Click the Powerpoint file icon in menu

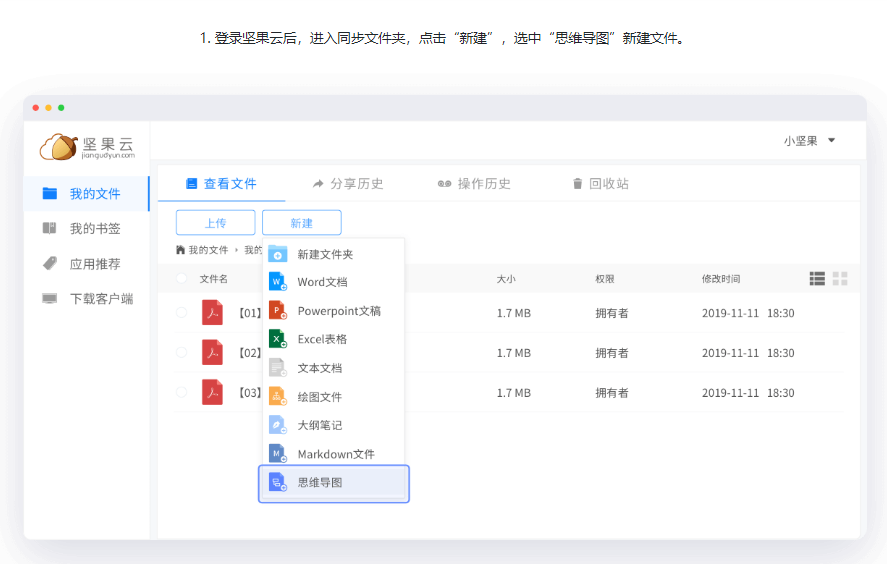pyautogui.click(x=278, y=310)
